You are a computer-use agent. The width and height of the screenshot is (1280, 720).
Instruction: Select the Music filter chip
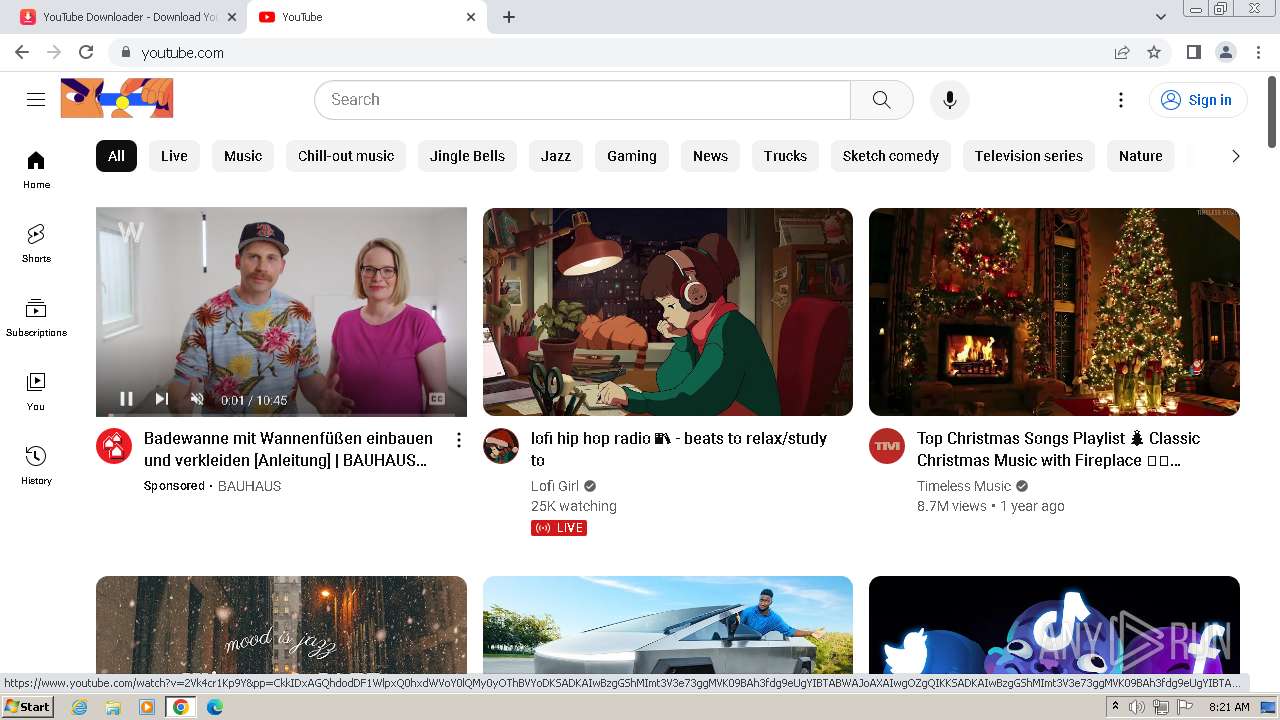[243, 155]
